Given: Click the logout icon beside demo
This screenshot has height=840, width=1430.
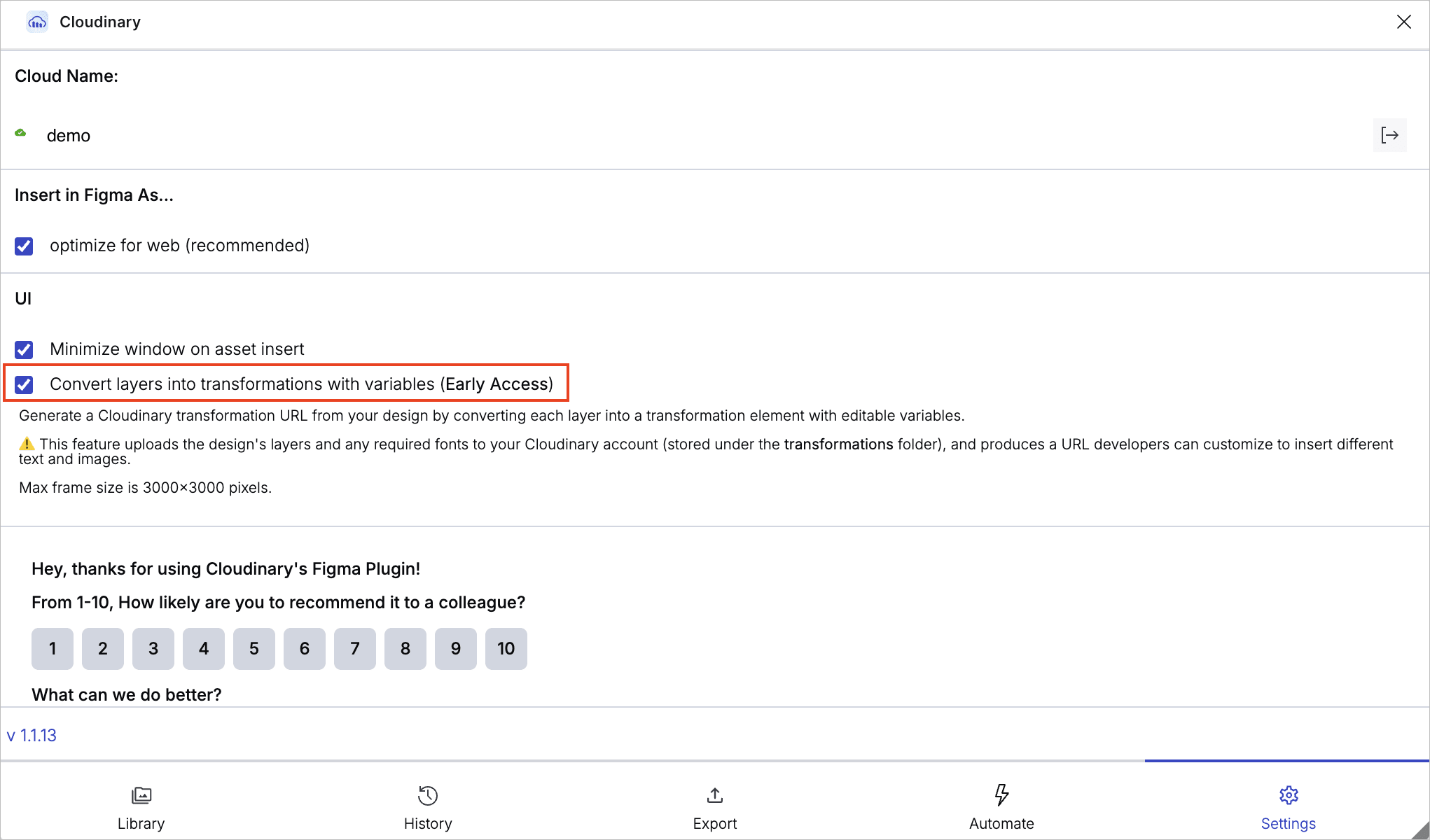Looking at the screenshot, I should (x=1389, y=135).
